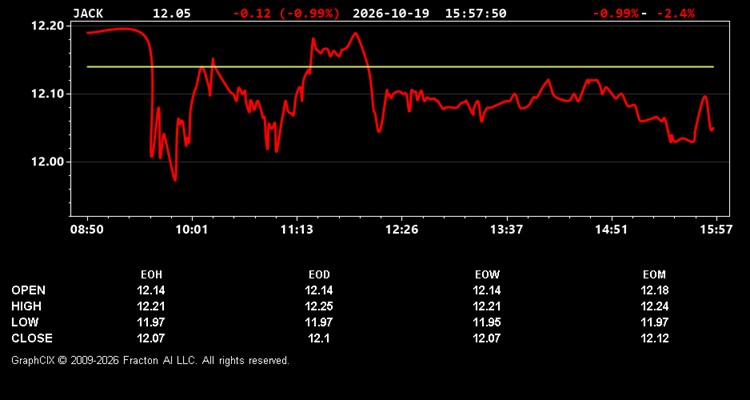Select the 11:13 time axis label
Screen dimensions: 750x400
[297, 230]
